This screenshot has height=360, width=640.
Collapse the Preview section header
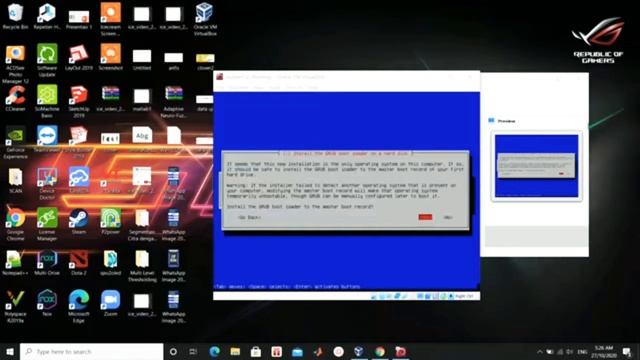[506, 121]
